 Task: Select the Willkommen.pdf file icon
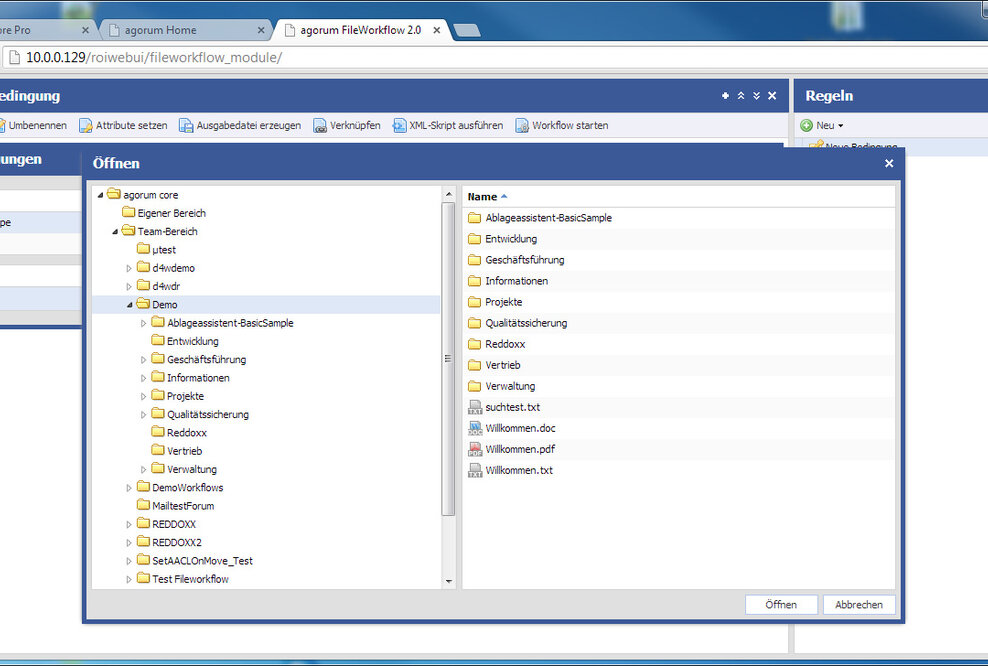coord(475,449)
